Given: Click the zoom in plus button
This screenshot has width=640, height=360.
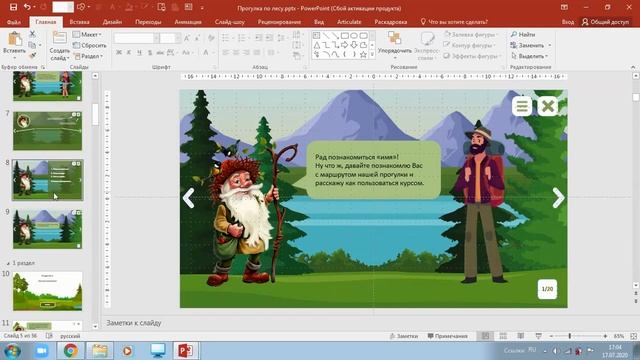Looking at the screenshot, I should point(605,336).
